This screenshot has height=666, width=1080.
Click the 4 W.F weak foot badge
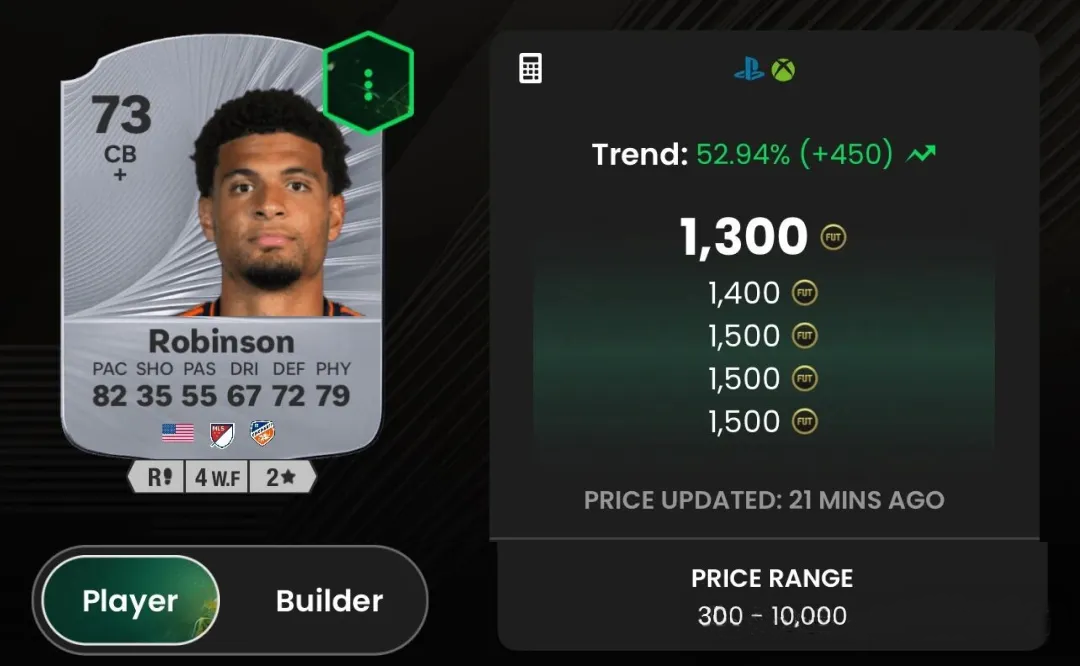click(x=217, y=477)
